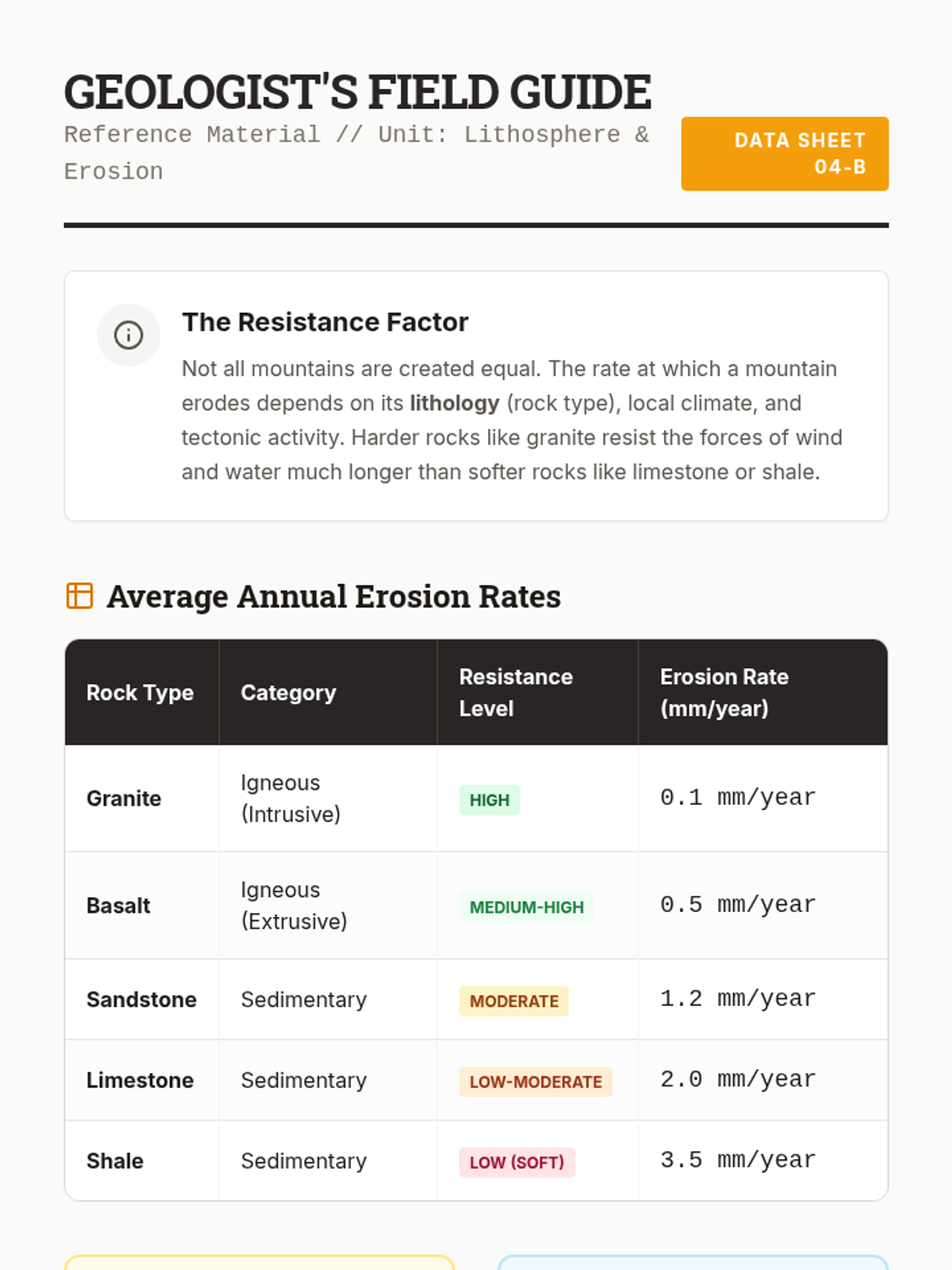Click the Resistance Level column header

(x=516, y=693)
